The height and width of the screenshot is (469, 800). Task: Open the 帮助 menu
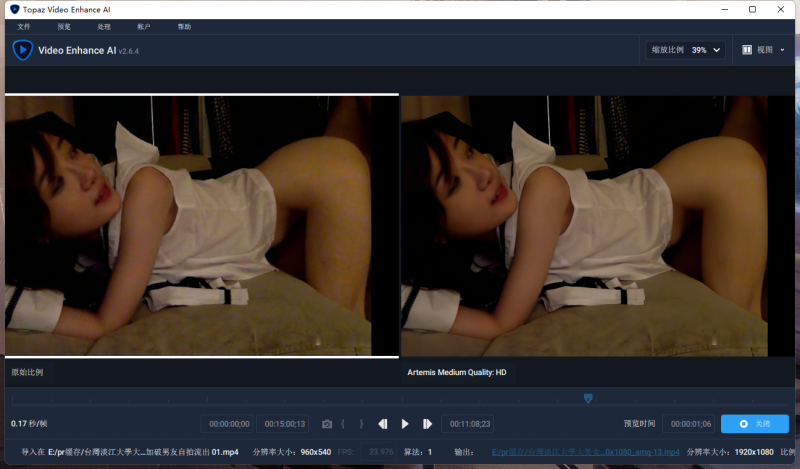[x=184, y=26]
